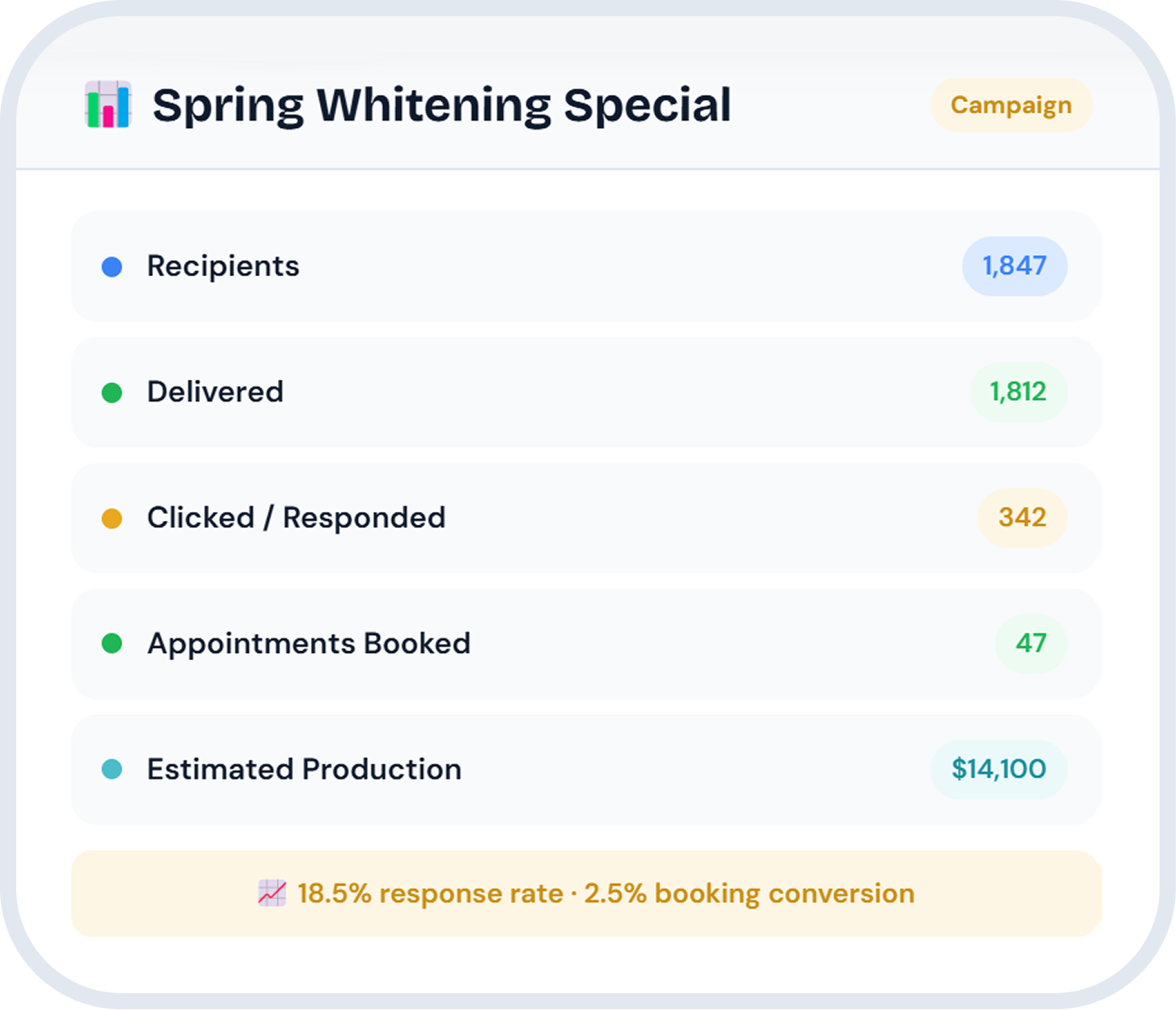Viewport: 1176px width, 1010px height.
Task: Click the 1,812 delivered count pill
Action: tap(1018, 392)
